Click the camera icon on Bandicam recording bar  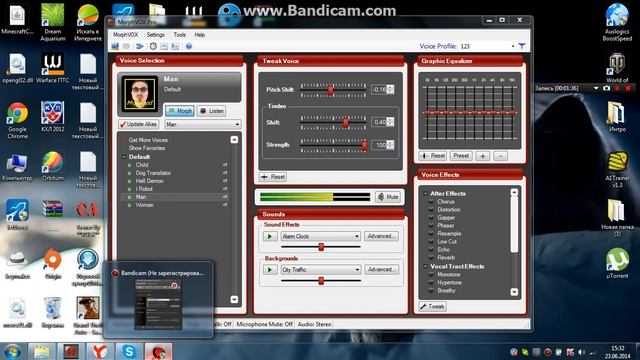[x=607, y=88]
